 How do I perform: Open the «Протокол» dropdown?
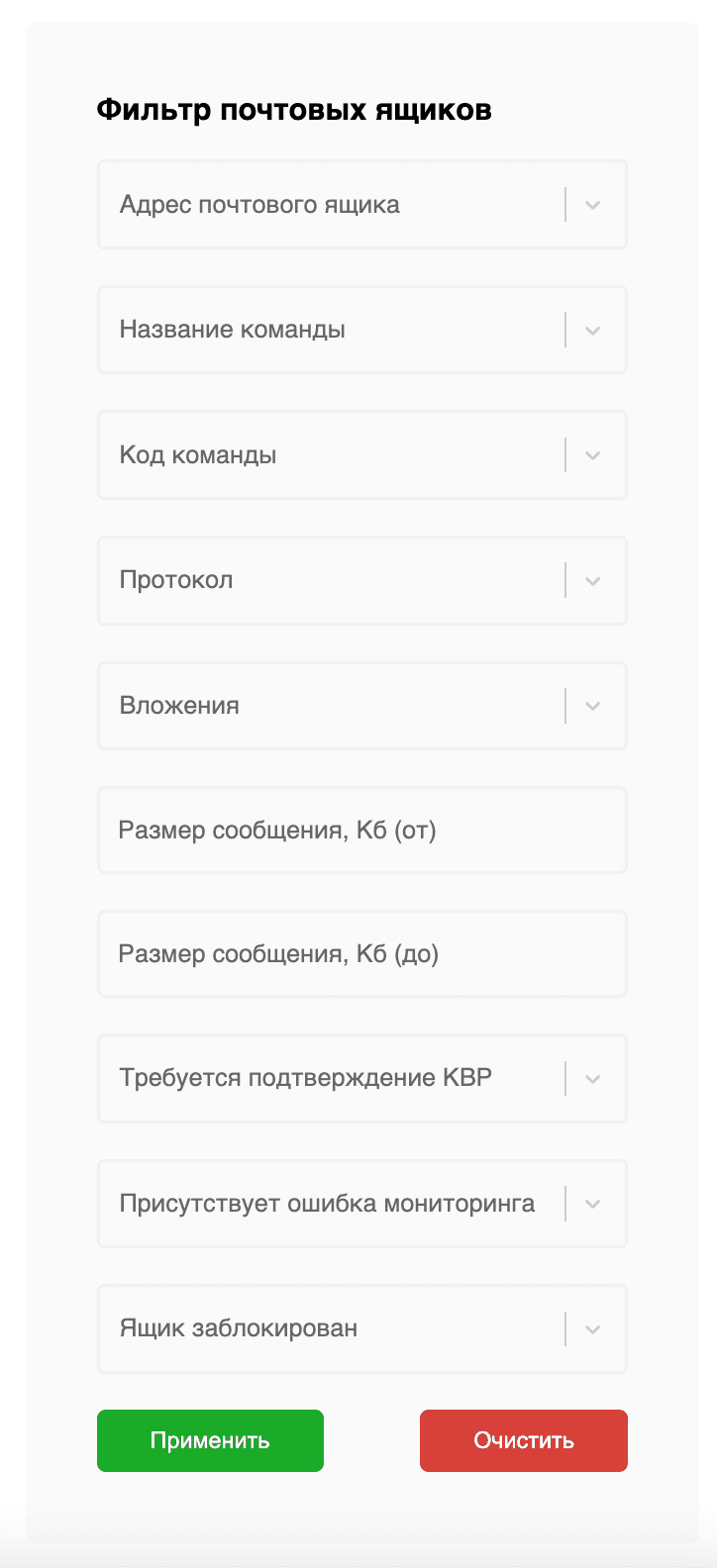pyautogui.click(x=361, y=580)
